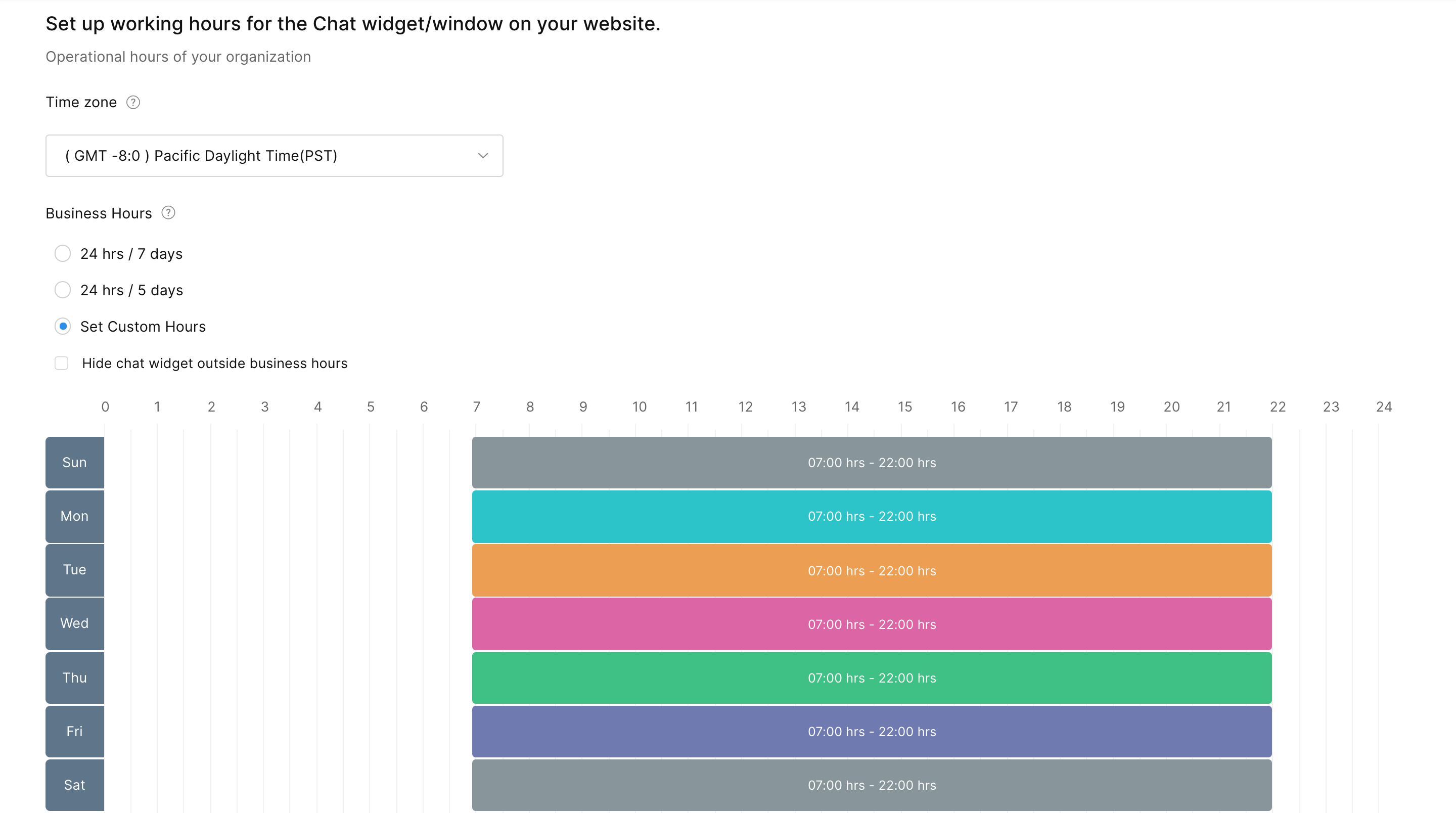
Task: Click the orange Tuesday hours bar
Action: pos(872,570)
